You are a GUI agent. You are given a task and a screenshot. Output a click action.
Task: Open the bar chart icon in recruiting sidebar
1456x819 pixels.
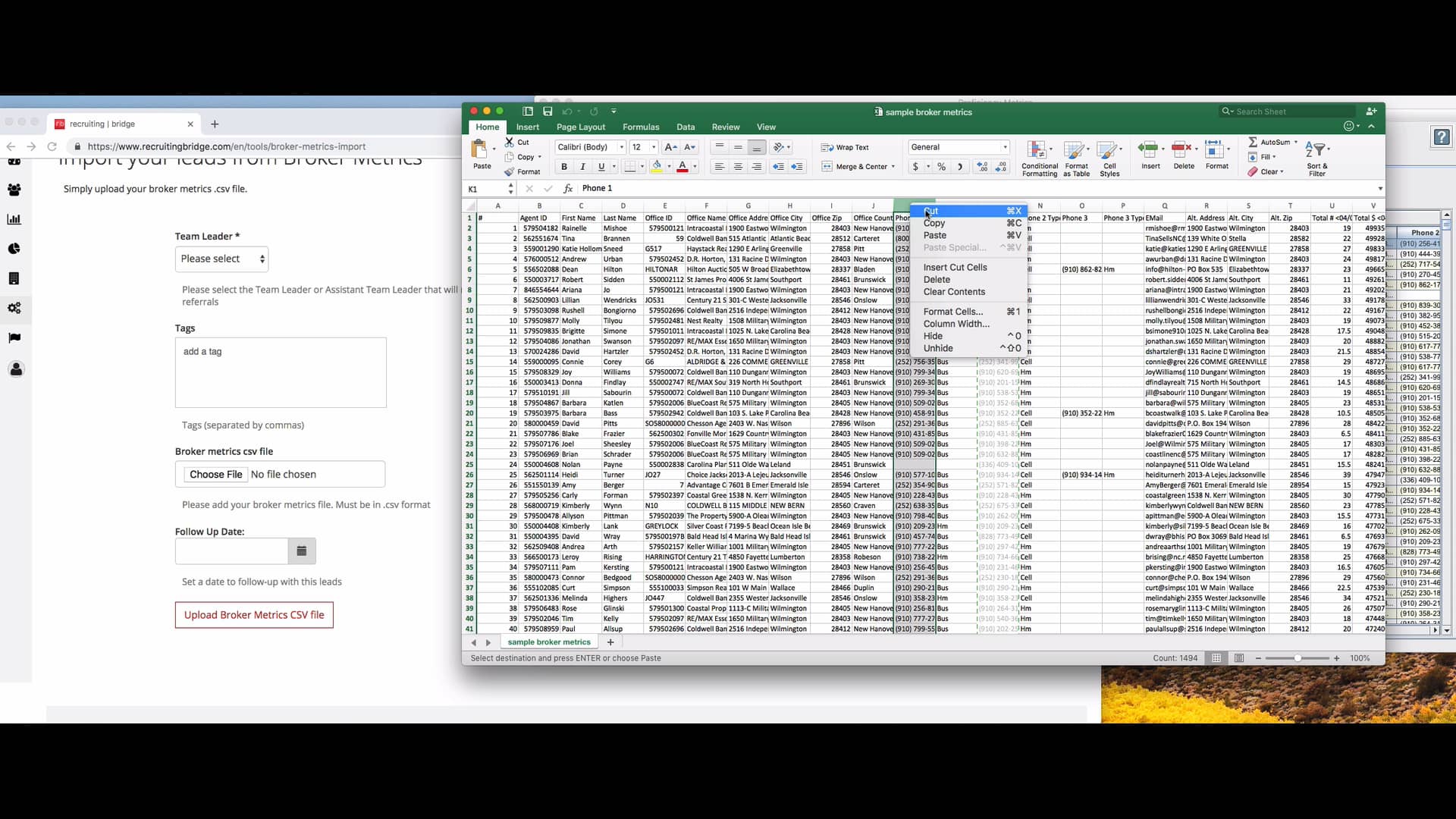point(14,219)
